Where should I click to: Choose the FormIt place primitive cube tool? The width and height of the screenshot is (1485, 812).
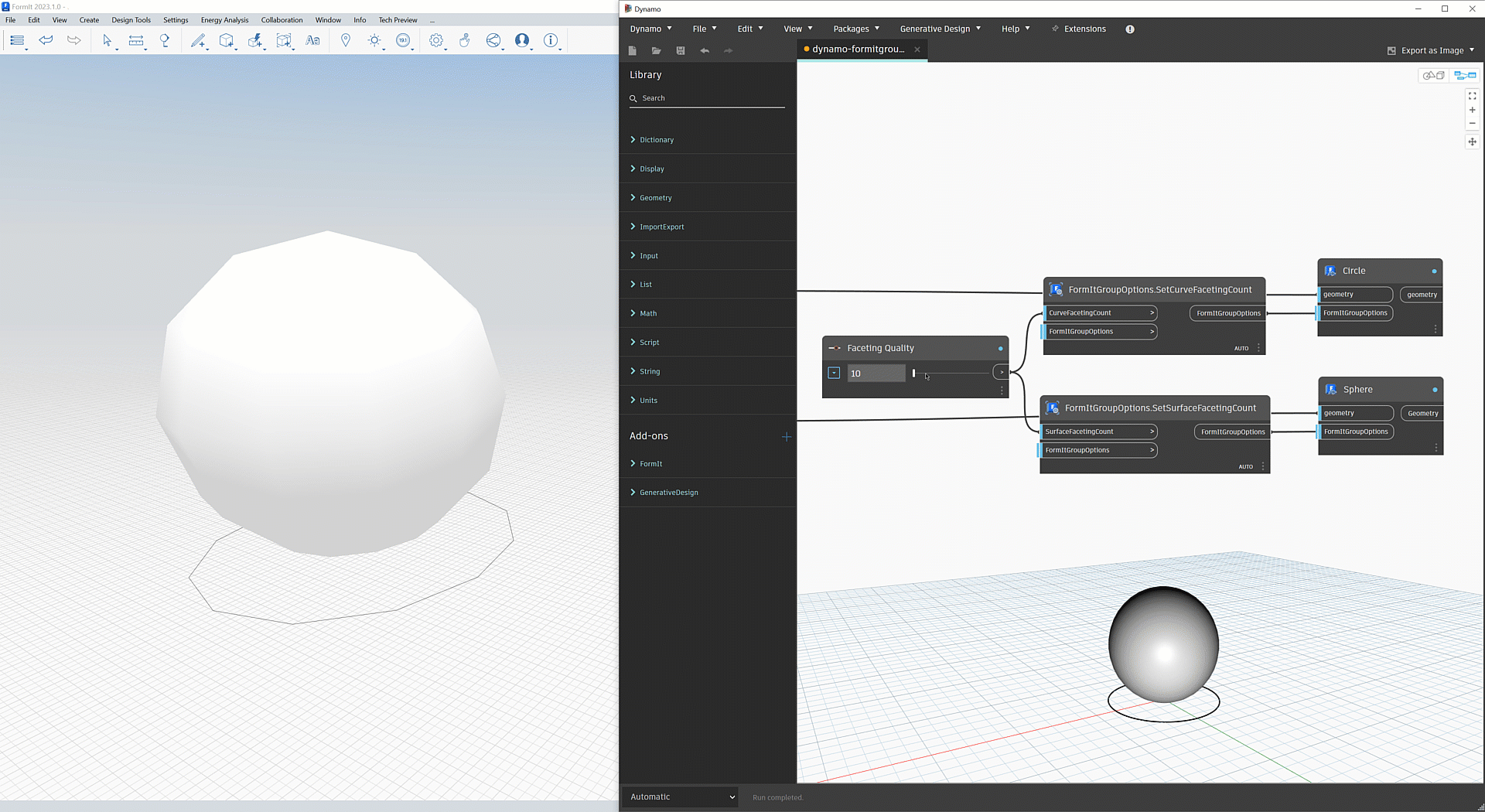pos(227,40)
